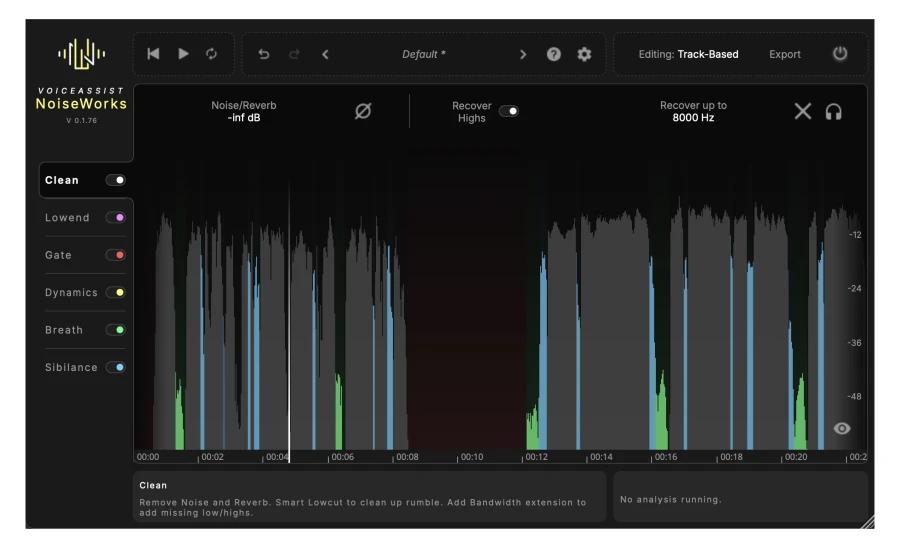
Task: Toggle waveform visibility with the eye icon
Action: point(841,428)
